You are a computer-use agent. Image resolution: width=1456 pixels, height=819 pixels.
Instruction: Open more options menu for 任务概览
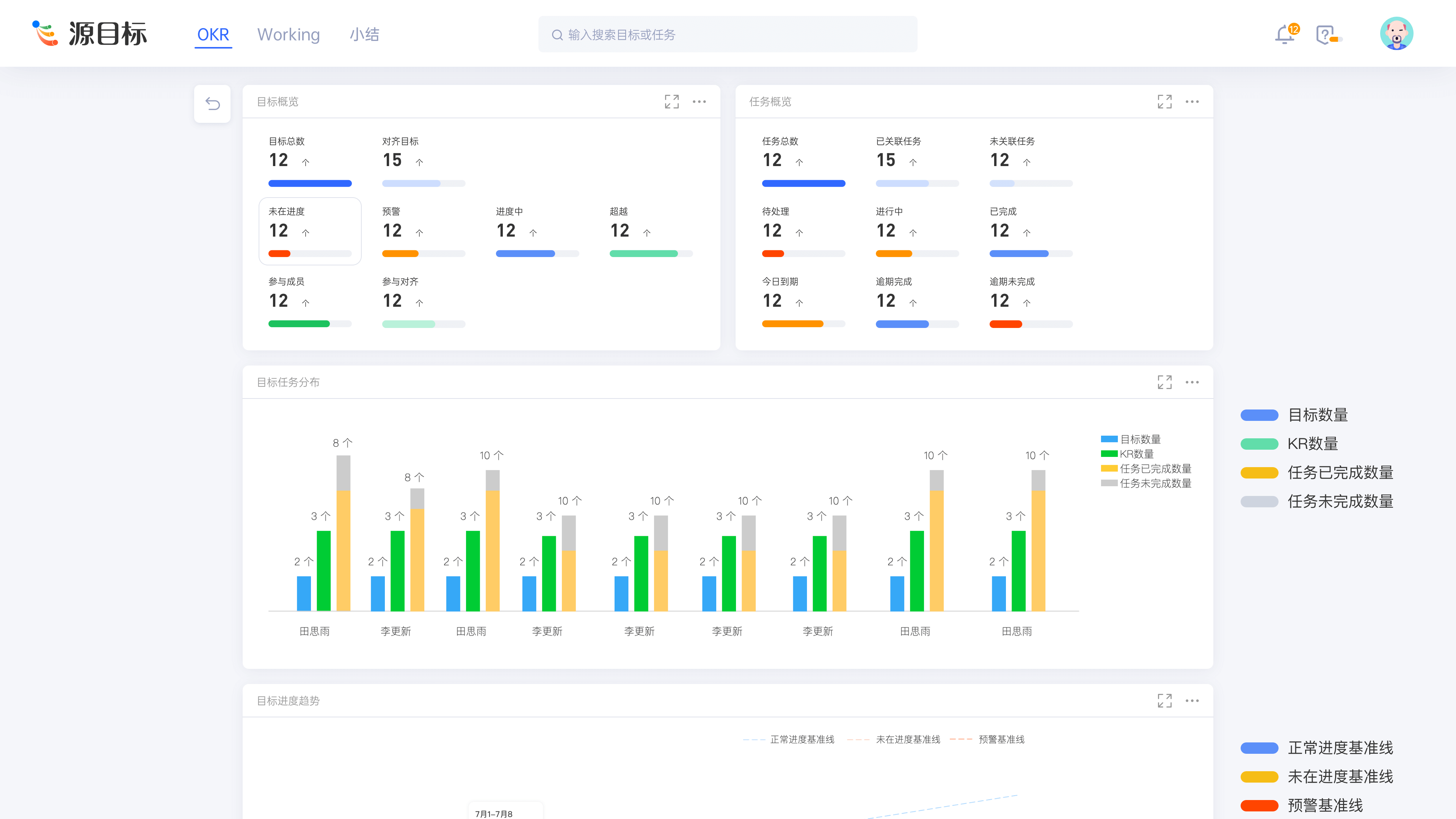click(x=1192, y=102)
